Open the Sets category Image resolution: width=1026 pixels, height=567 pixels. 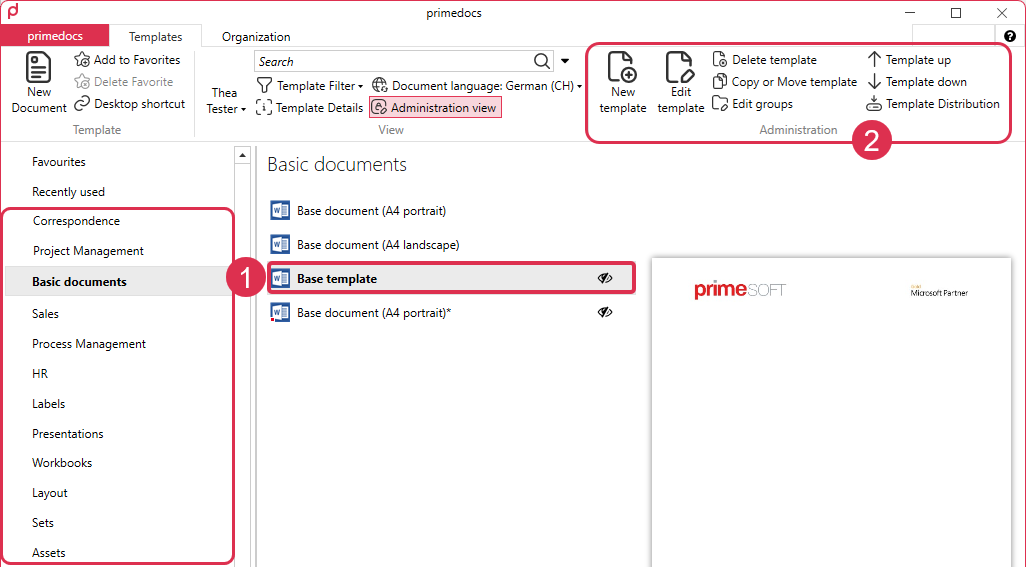43,523
